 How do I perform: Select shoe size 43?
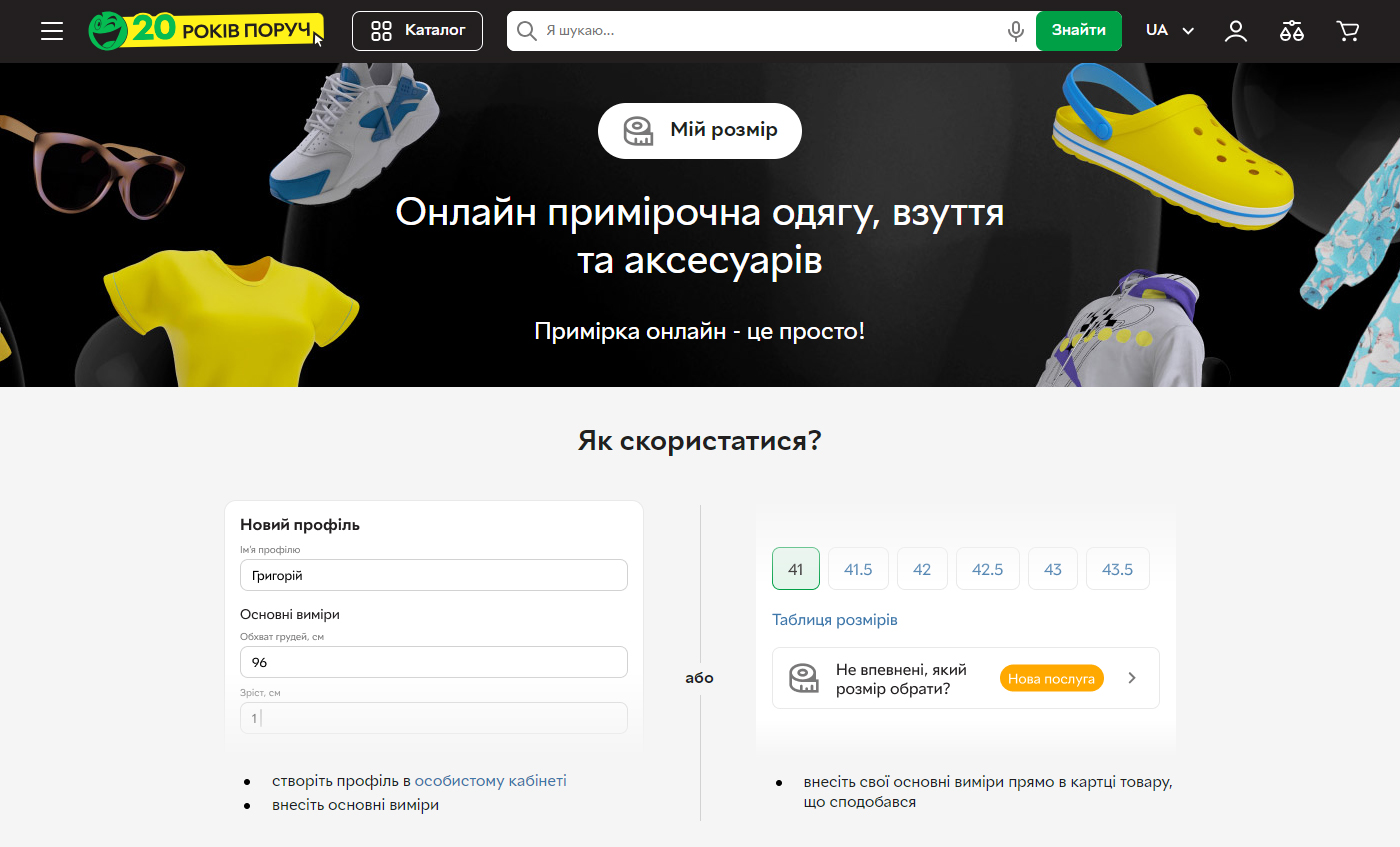click(x=1053, y=569)
